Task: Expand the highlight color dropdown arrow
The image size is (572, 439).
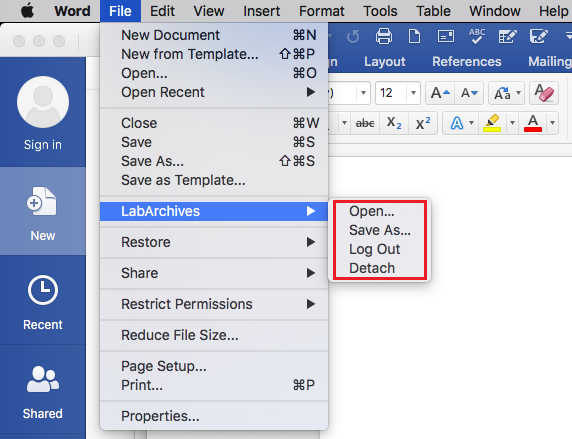Action: (x=512, y=123)
